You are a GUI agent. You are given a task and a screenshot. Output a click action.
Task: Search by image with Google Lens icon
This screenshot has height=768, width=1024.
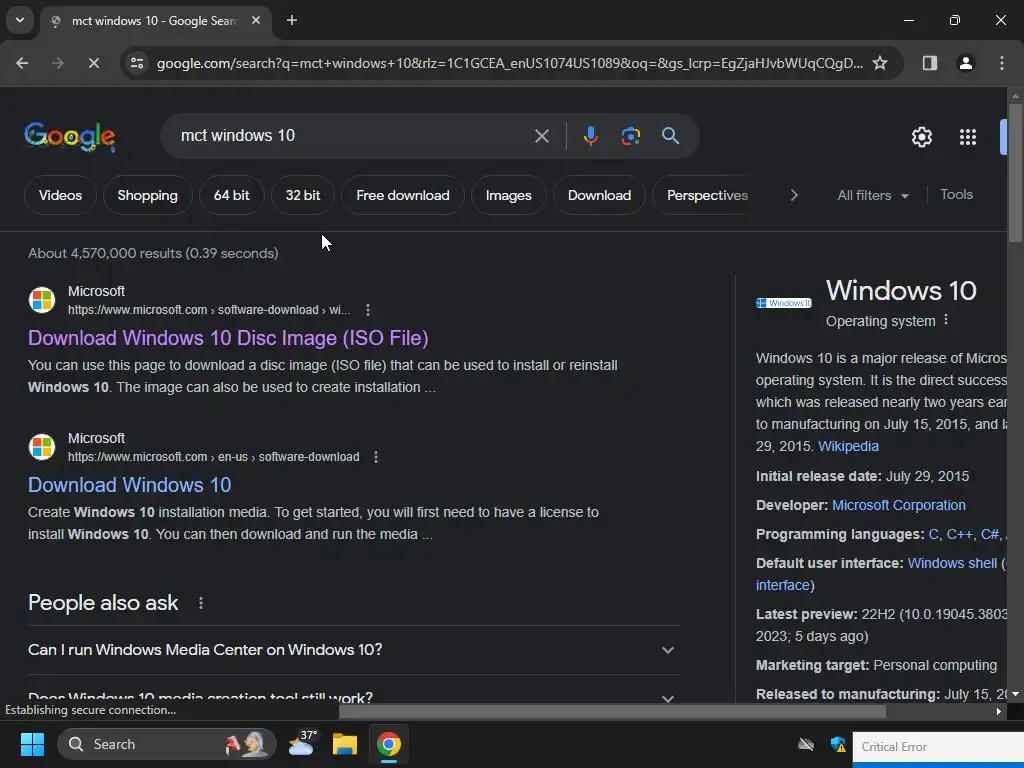630,136
